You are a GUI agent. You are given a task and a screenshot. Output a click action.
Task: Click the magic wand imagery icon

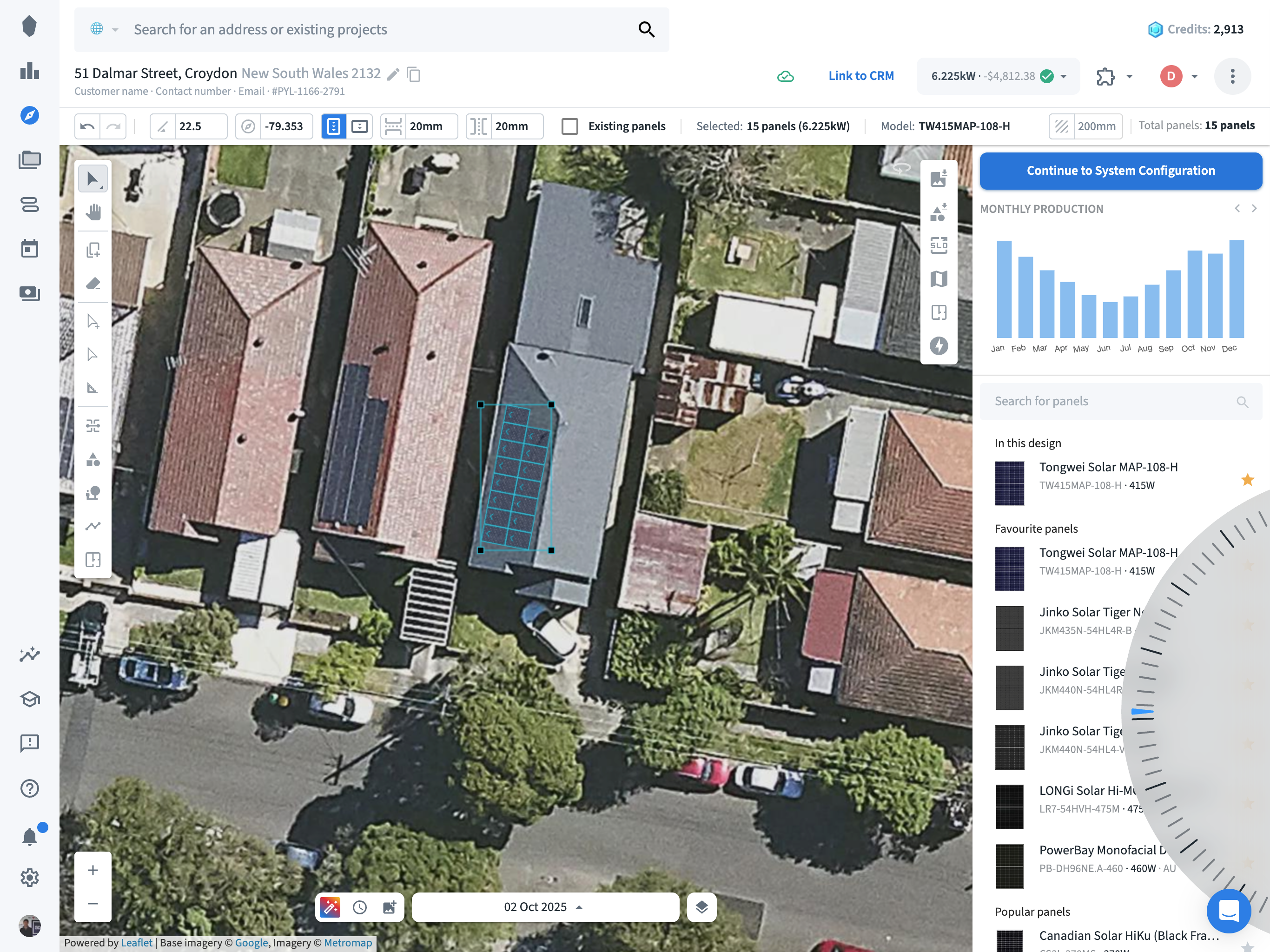(x=330, y=906)
